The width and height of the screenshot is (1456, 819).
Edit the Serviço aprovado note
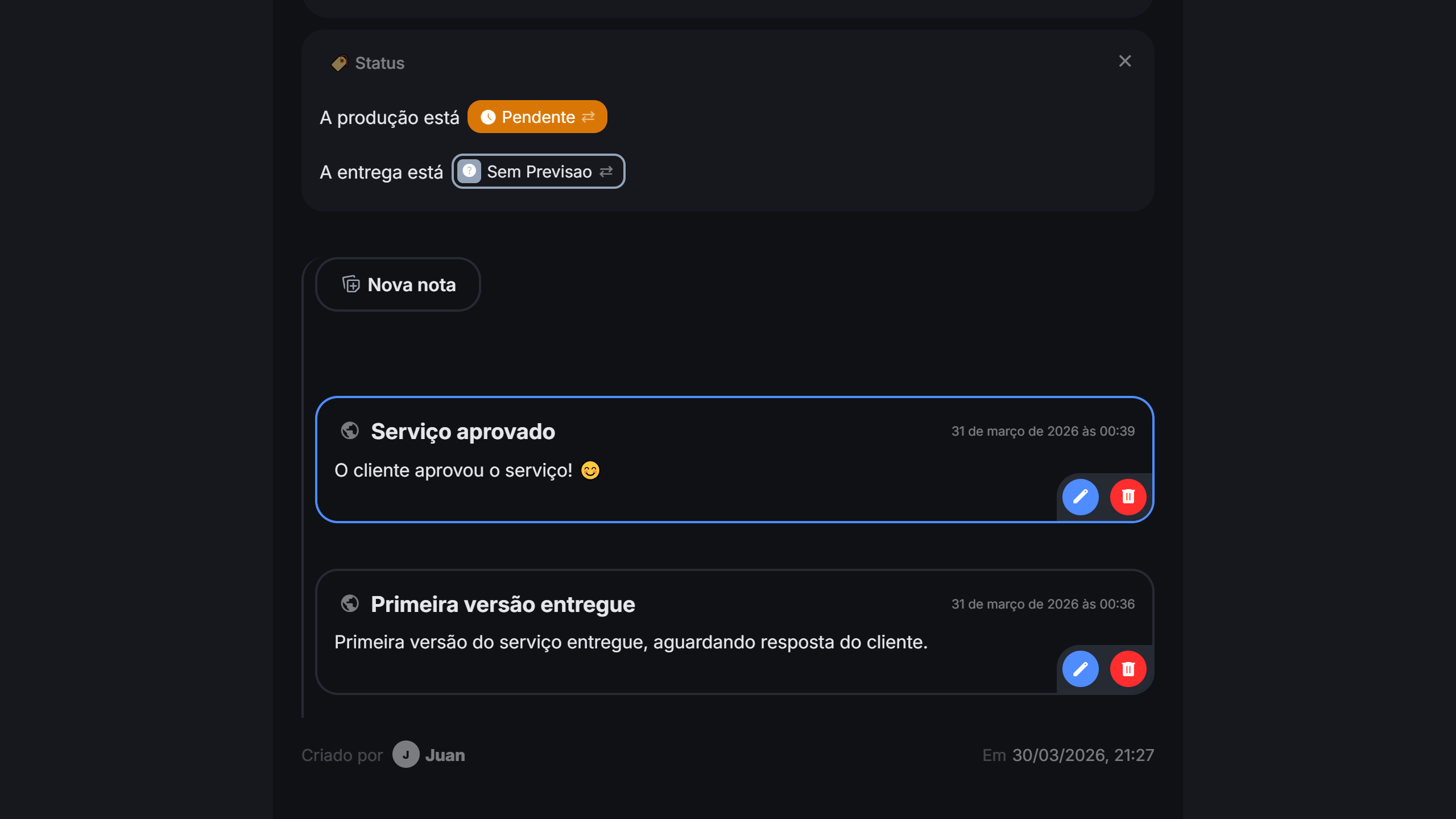click(1080, 497)
